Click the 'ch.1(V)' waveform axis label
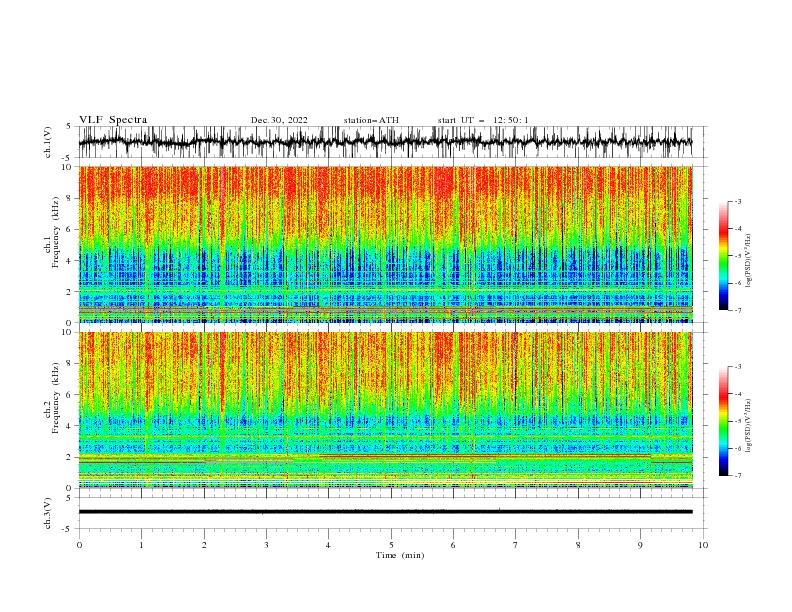The width and height of the screenshot is (792, 612). (x=48, y=142)
